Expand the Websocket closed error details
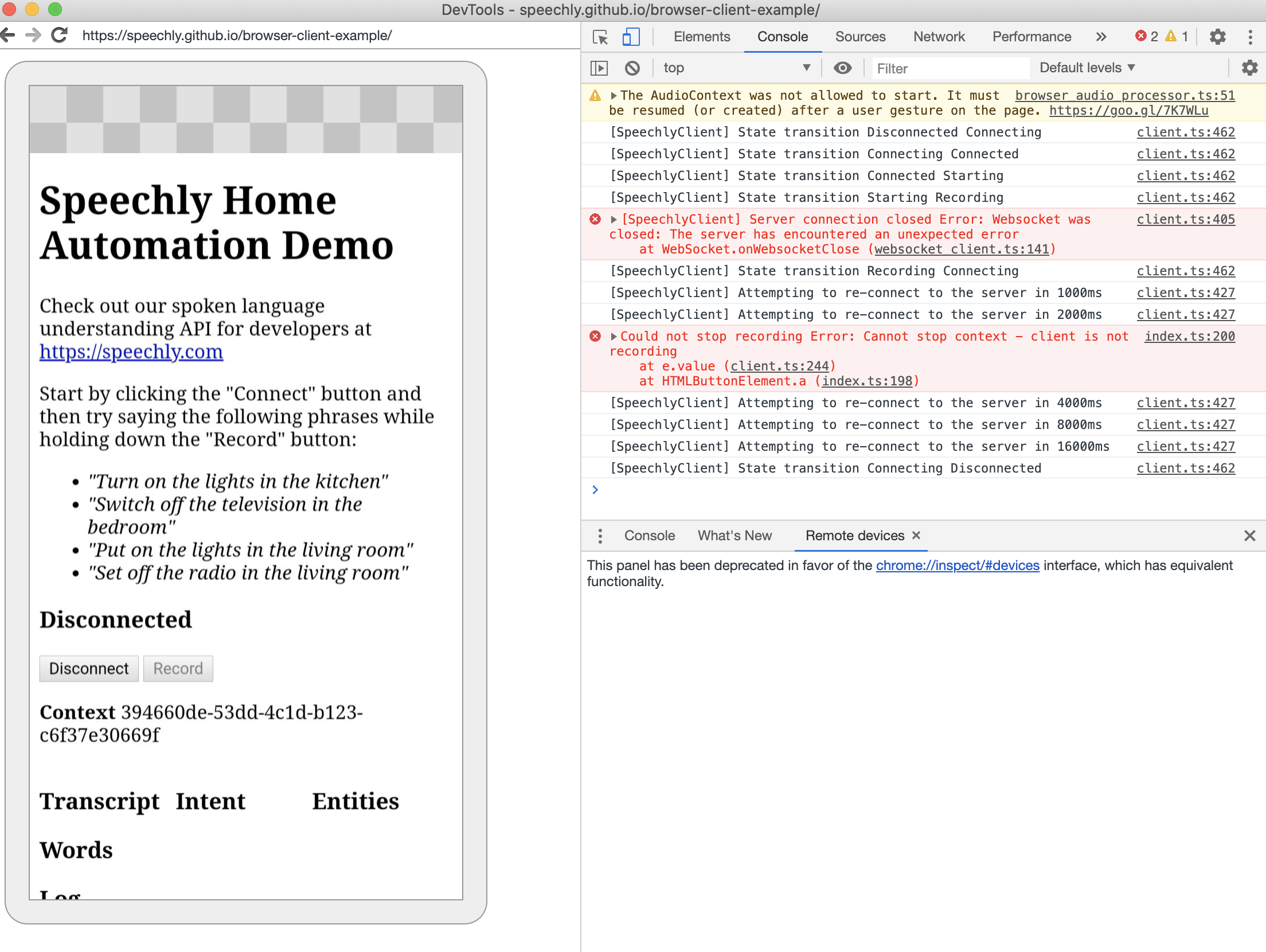The image size is (1266, 952). coord(614,219)
